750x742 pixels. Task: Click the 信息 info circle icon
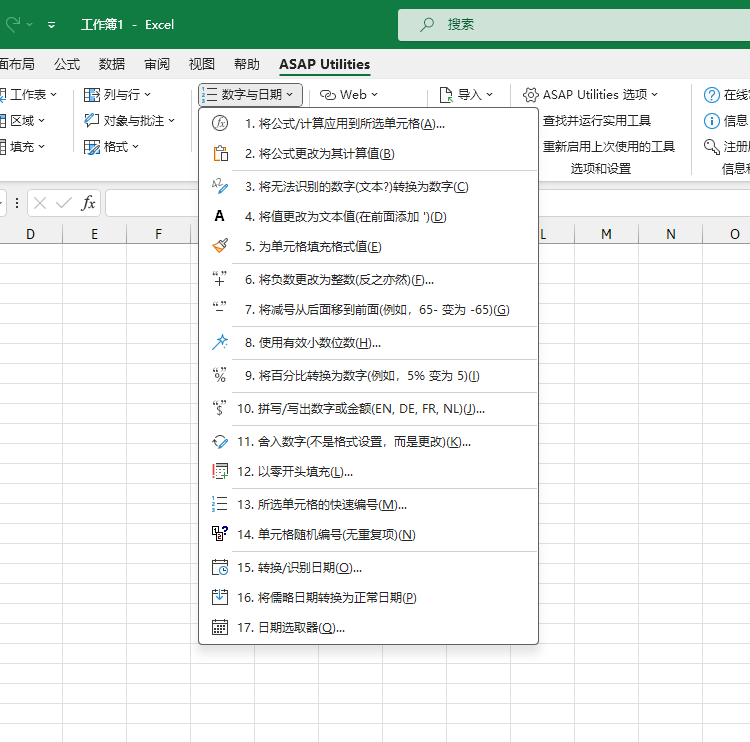712,121
